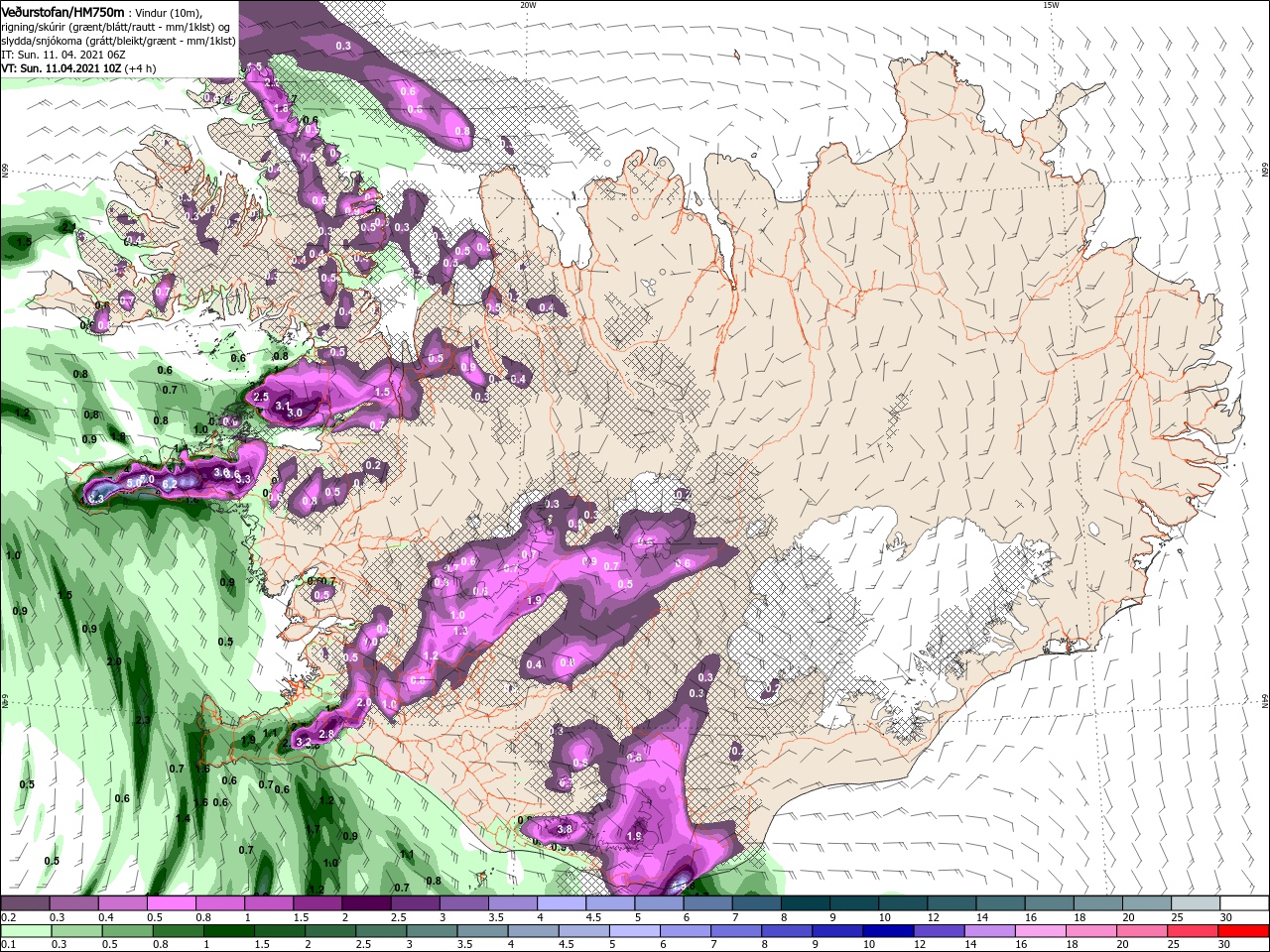Select darkest purple swatch at 2 in upper legend
The height and width of the screenshot is (952, 1270).
366,903
